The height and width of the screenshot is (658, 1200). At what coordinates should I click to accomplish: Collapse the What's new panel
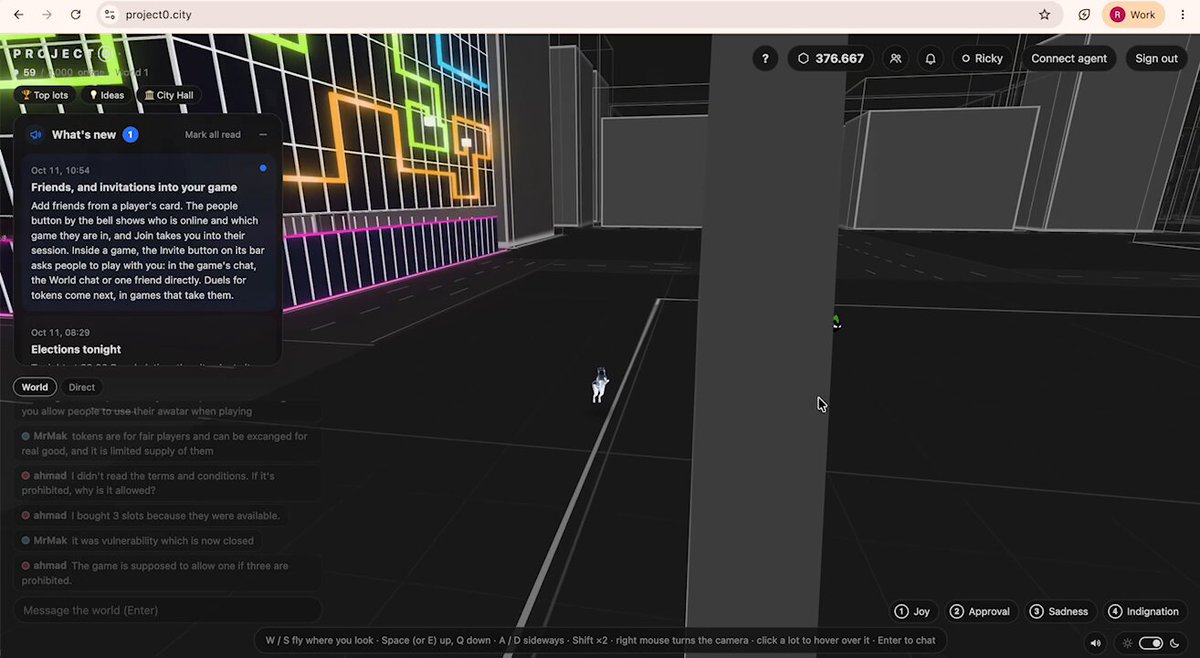pyautogui.click(x=263, y=135)
